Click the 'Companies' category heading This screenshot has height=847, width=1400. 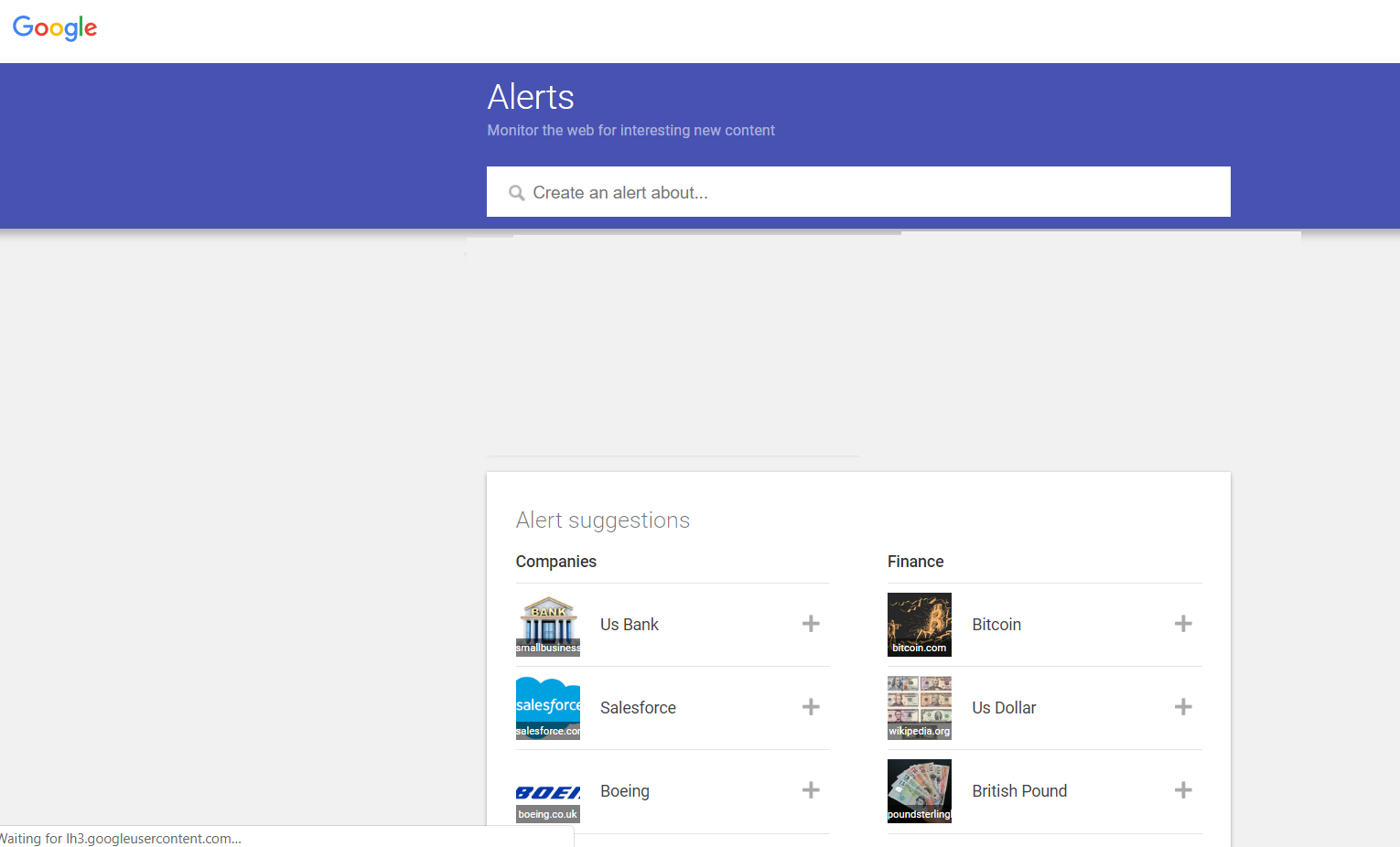coord(556,562)
